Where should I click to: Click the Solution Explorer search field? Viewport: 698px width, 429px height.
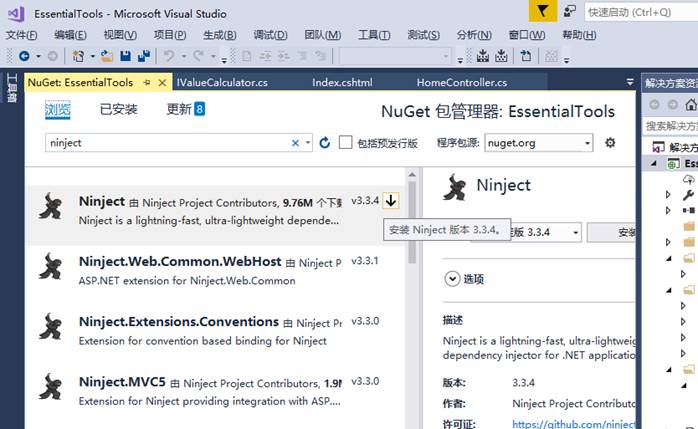point(671,126)
